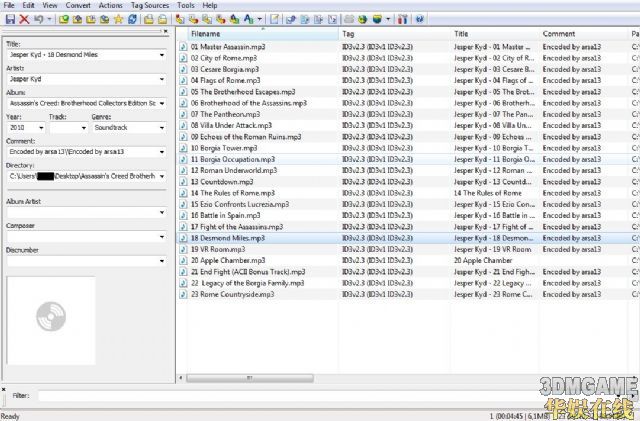640x421 pixels.
Task: Click the blue Refresh arrows icon
Action: click(132, 19)
